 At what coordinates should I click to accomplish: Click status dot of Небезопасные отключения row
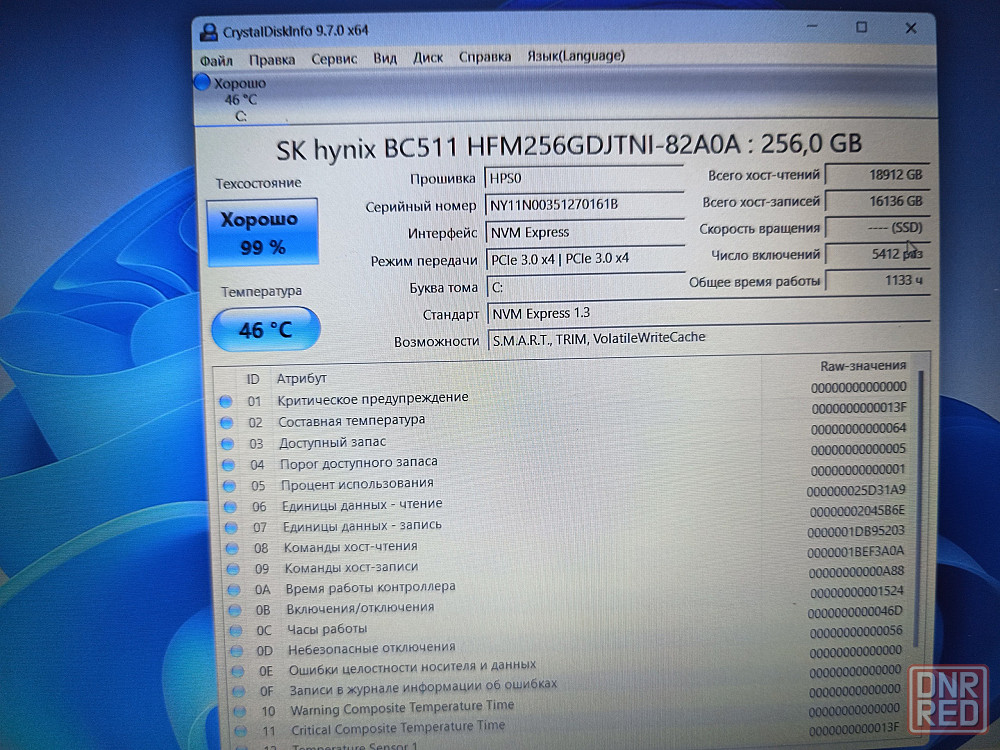click(237, 651)
